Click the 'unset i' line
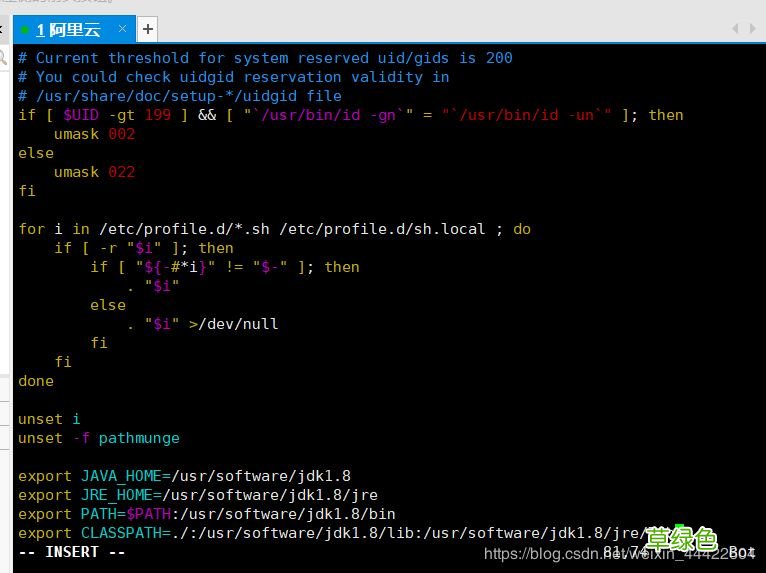This screenshot has height=573, width=766. pyautogui.click(x=48, y=419)
